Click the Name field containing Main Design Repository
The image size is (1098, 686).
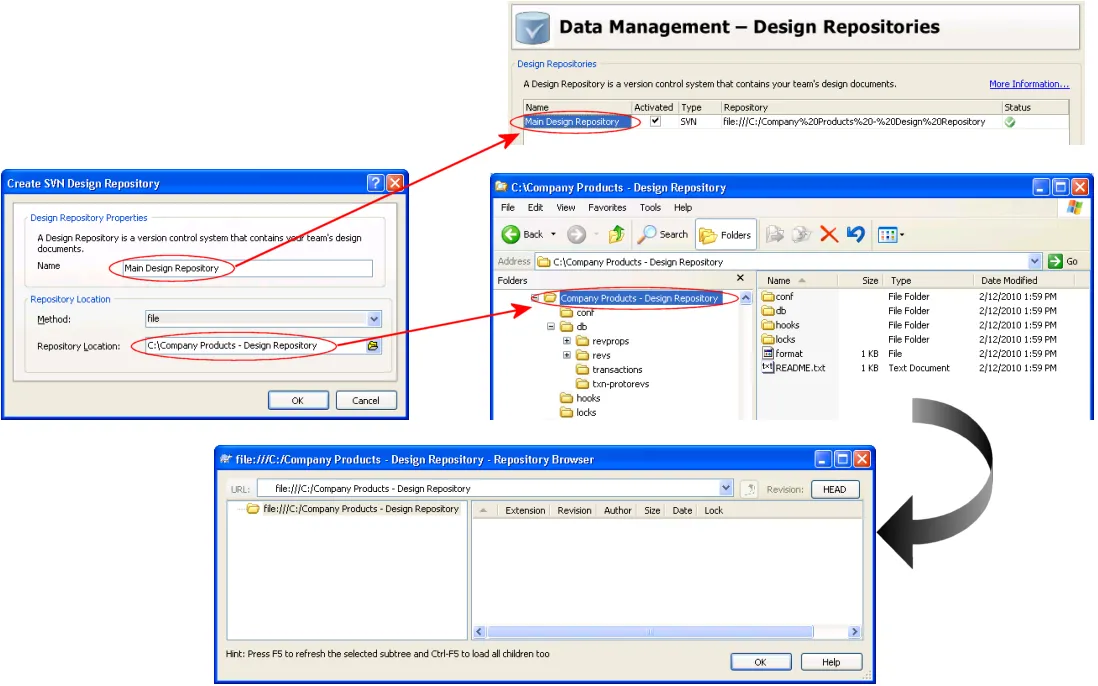[247, 268]
